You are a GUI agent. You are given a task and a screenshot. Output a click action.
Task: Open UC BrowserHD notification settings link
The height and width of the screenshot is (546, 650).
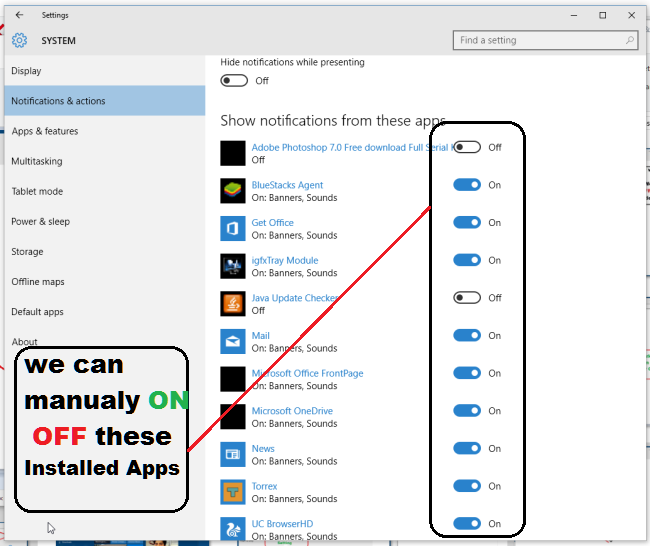pos(282,524)
